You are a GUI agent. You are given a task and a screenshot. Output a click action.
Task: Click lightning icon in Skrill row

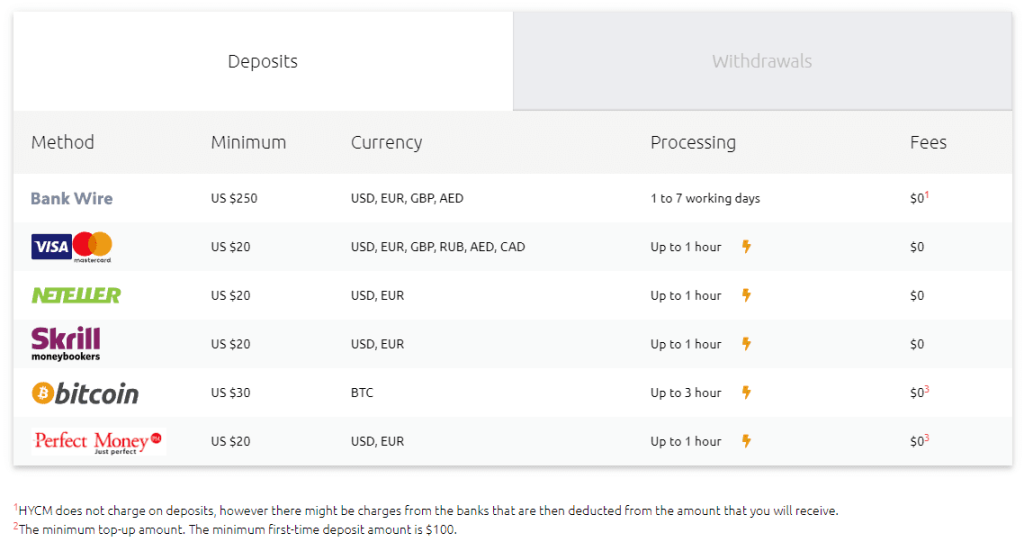(746, 343)
